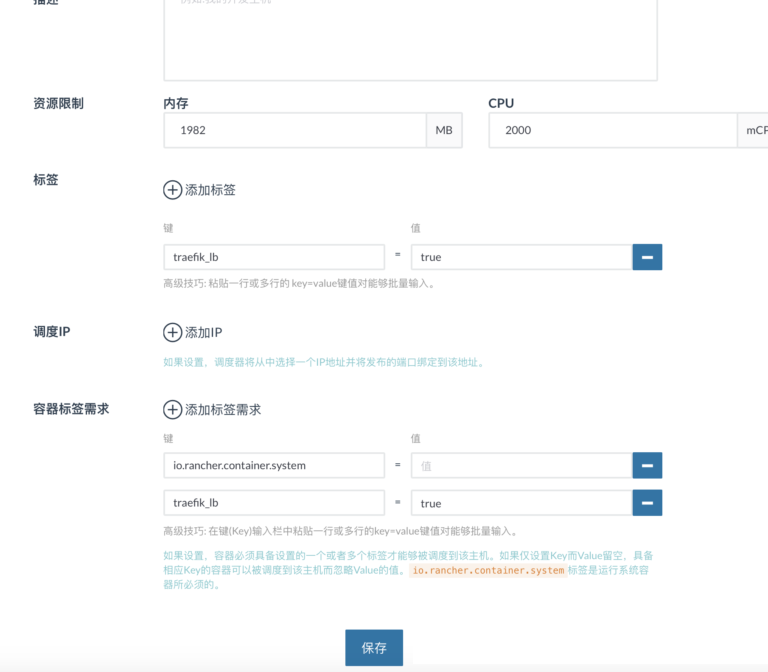Edit the container requirement key traefik_lb
This screenshot has height=672, width=768.
pos(274,503)
